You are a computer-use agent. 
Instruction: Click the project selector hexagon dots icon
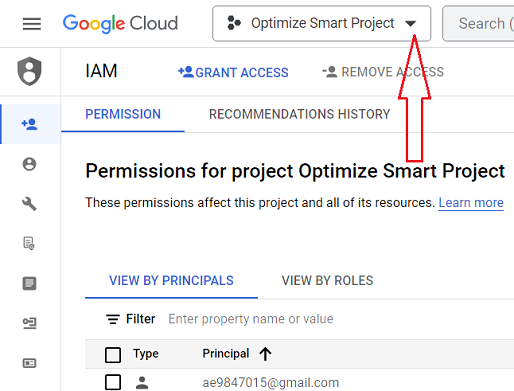click(x=234, y=23)
